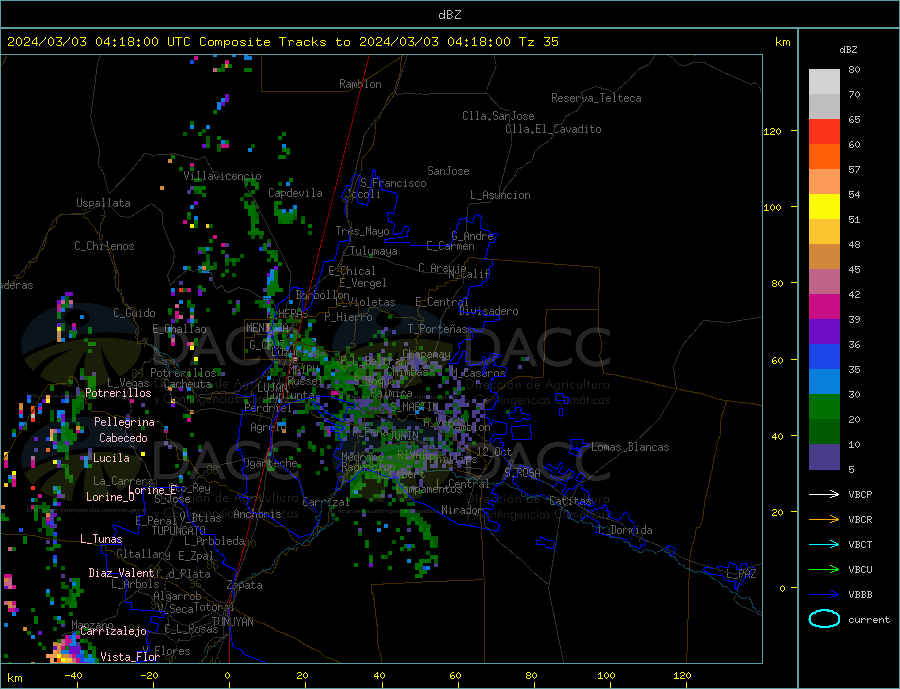Select the gold 51 dBZ legend swatch
This screenshot has height=689, width=900.
tap(824, 231)
